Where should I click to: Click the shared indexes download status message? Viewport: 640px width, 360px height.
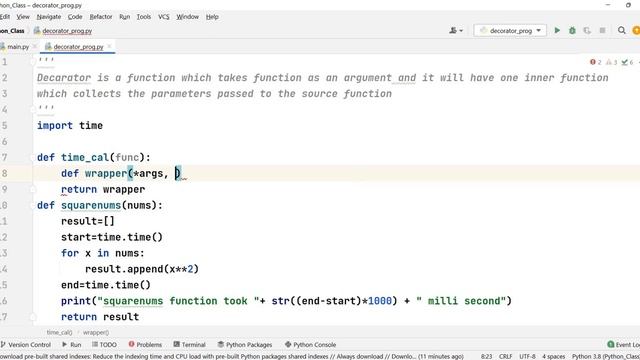click(x=232, y=356)
